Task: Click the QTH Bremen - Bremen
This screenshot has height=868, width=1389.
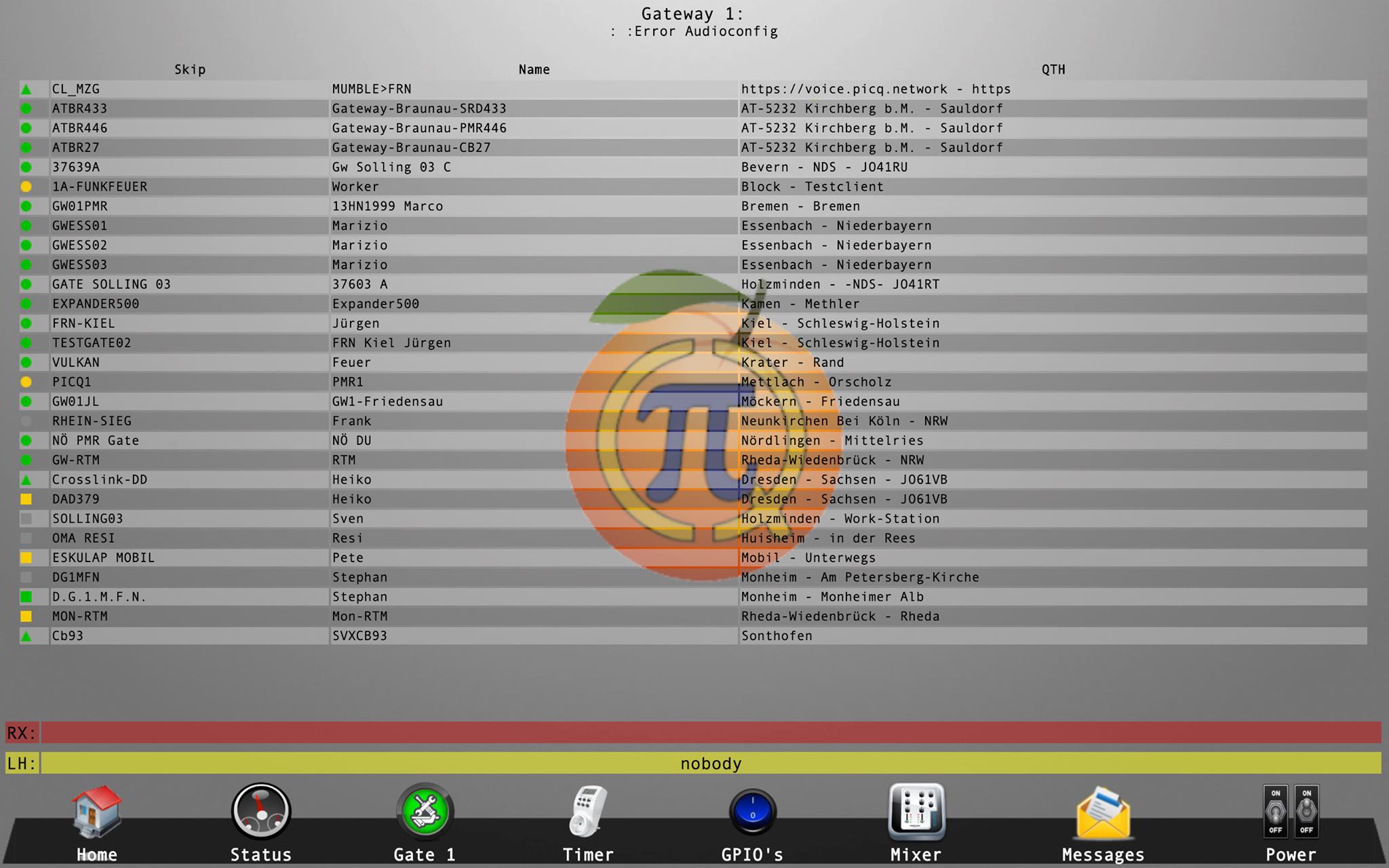Action: 800,206
